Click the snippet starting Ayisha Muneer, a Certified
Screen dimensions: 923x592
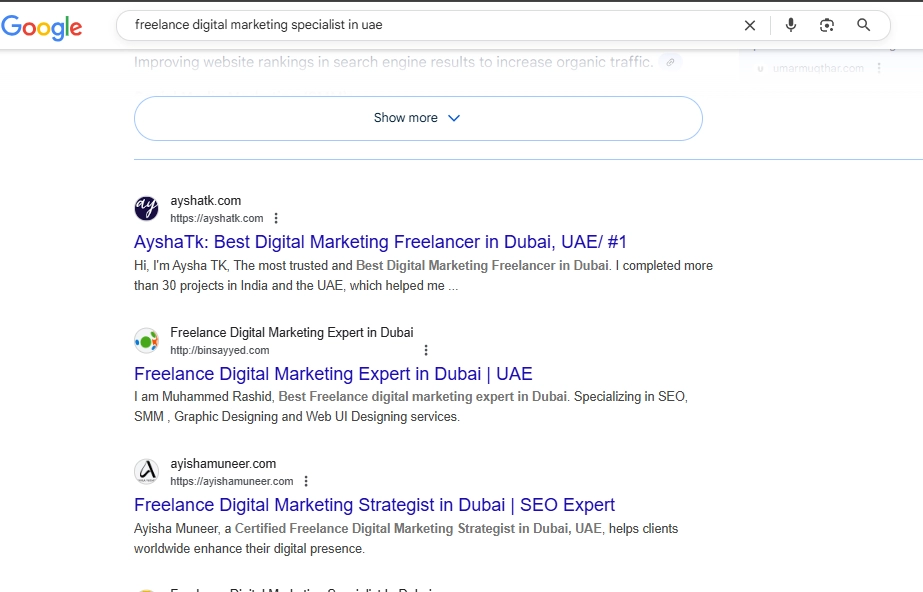pyautogui.click(x=406, y=538)
